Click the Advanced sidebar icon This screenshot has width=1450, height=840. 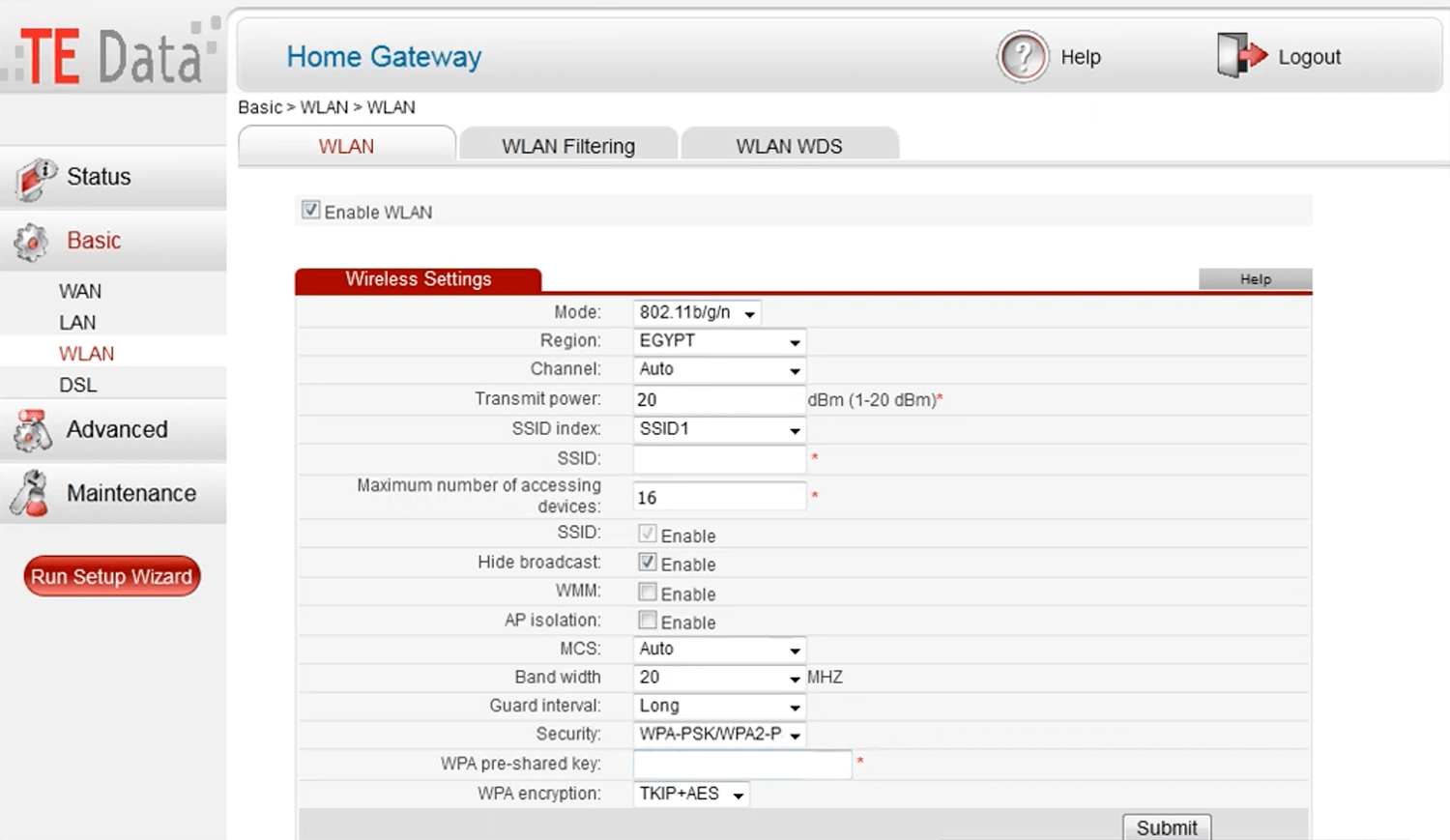coord(33,430)
